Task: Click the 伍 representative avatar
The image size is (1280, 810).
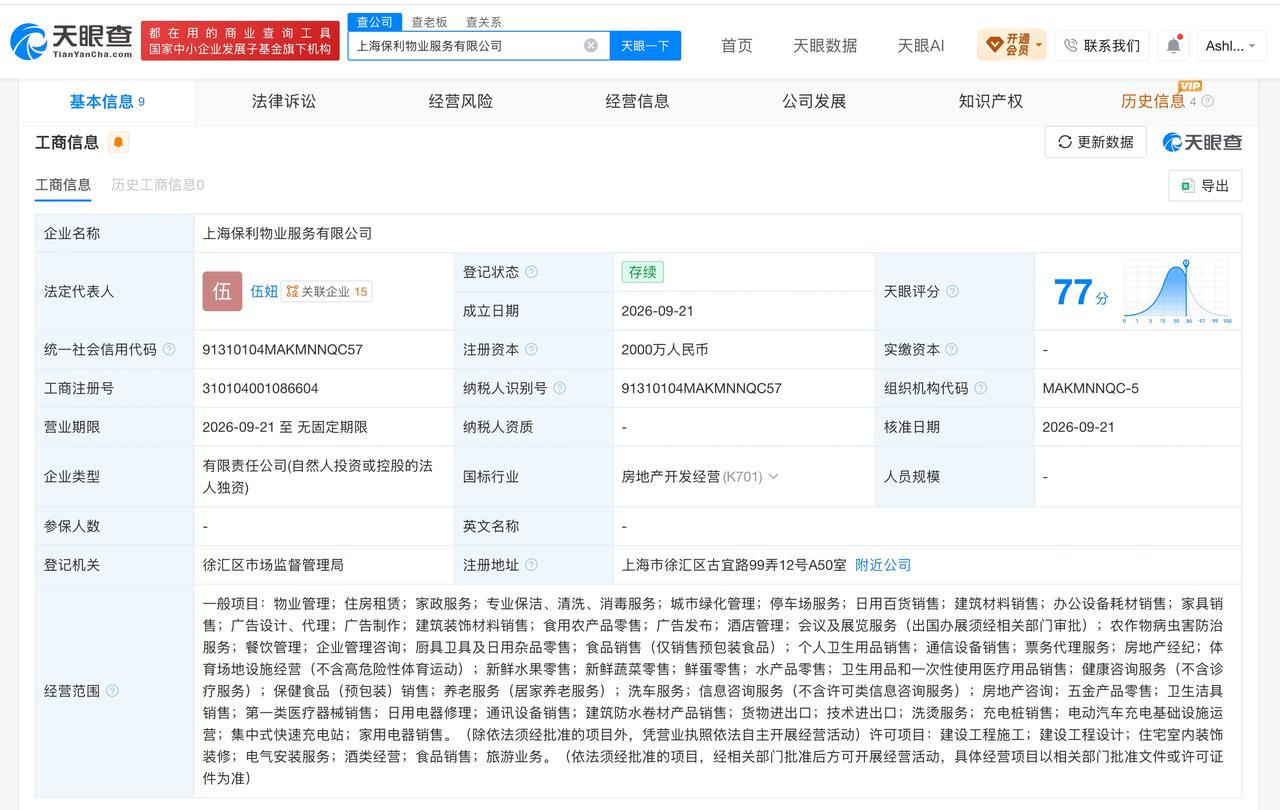Action: [222, 291]
